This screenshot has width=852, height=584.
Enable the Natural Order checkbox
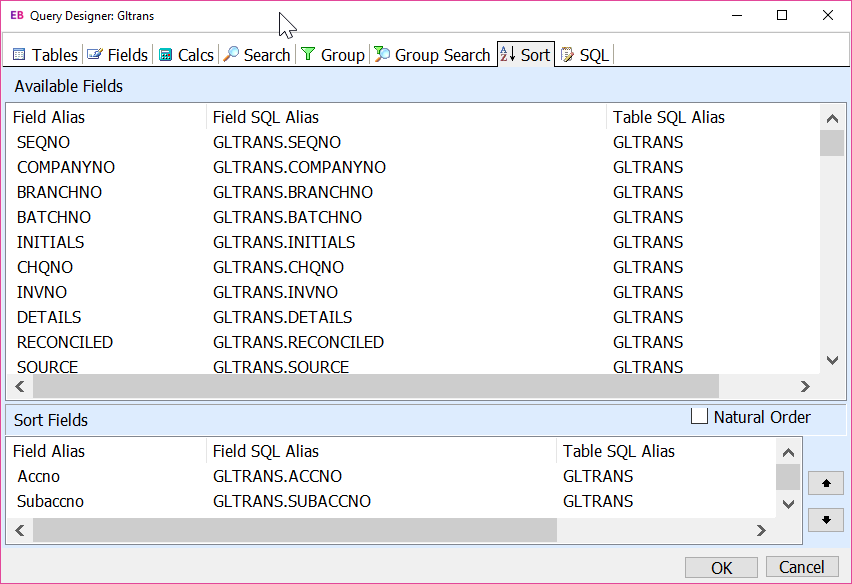700,417
